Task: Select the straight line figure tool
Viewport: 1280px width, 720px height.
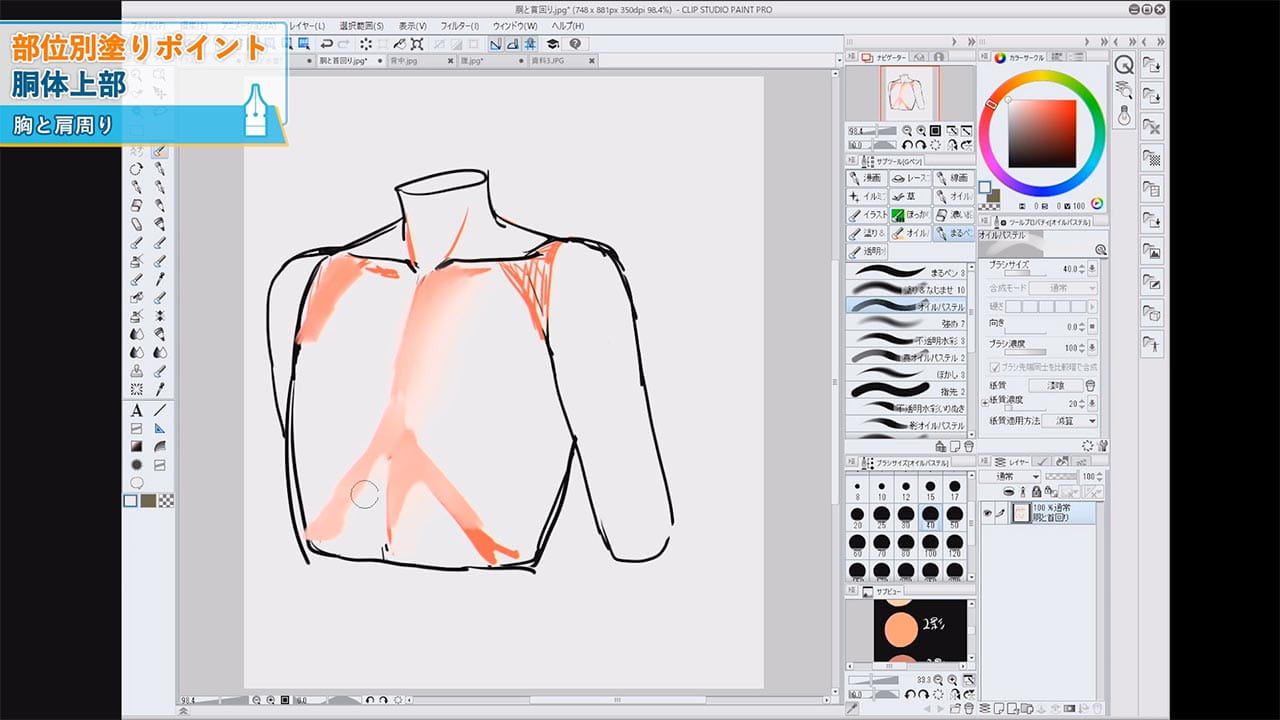Action: (160, 410)
